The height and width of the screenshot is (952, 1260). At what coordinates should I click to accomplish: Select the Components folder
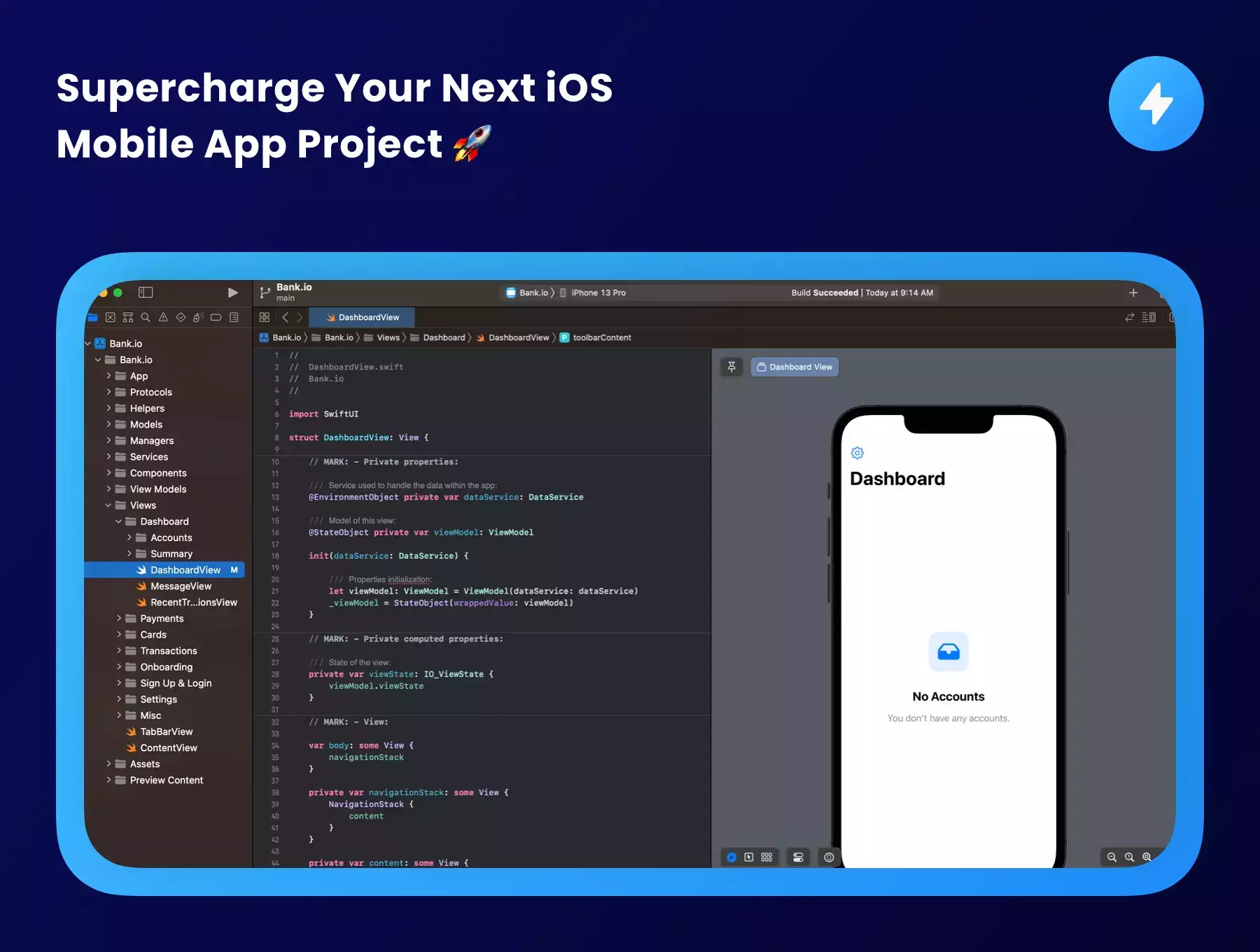coord(150,473)
